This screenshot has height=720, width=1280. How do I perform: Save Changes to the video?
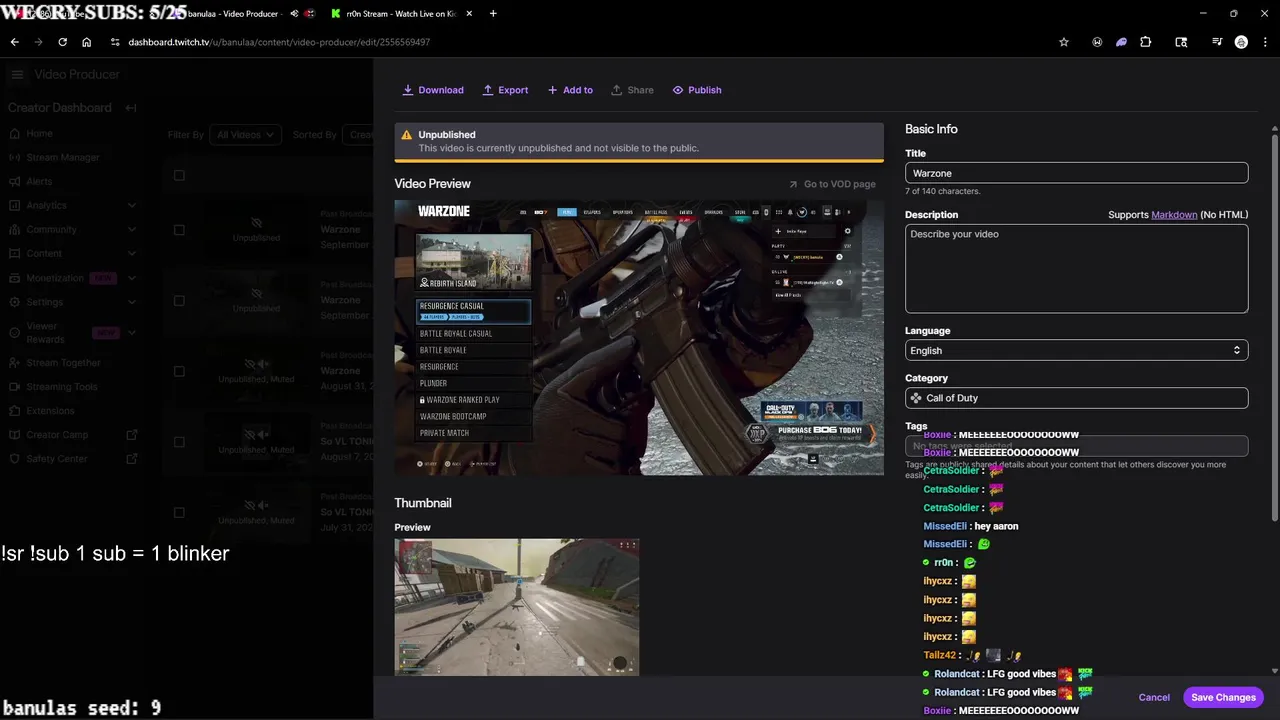click(1223, 697)
